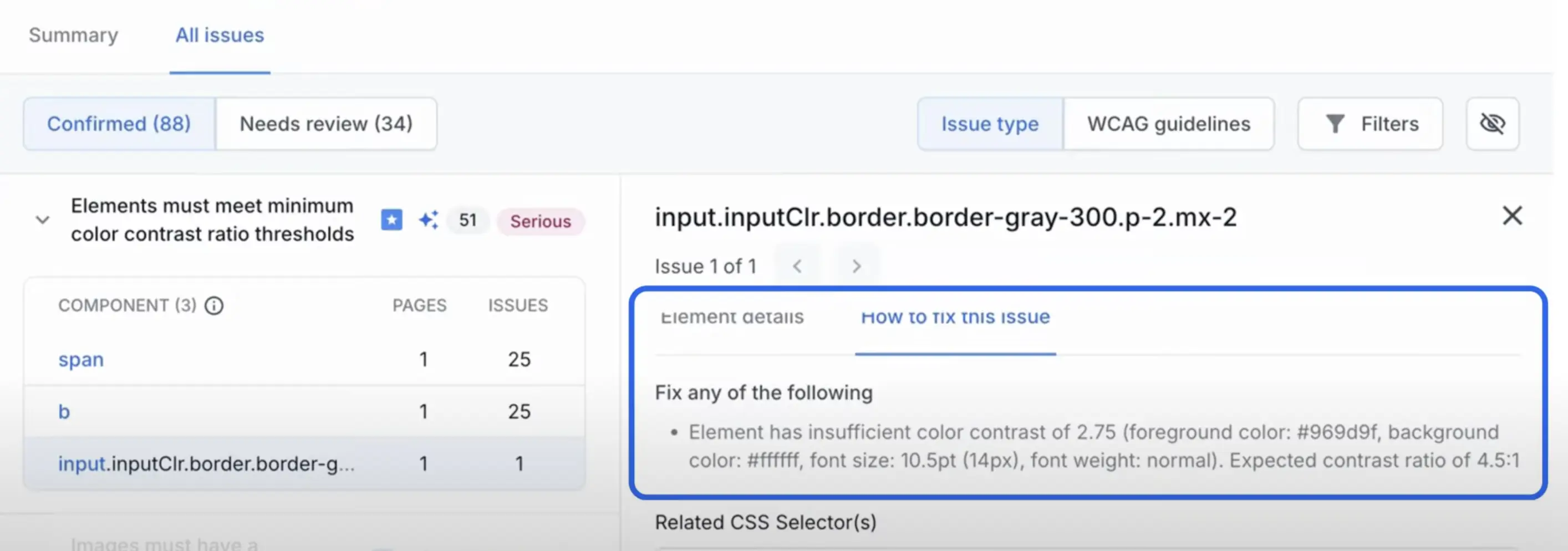Show Needs review (34) issues
The width and height of the screenshot is (1568, 551).
[x=326, y=124]
